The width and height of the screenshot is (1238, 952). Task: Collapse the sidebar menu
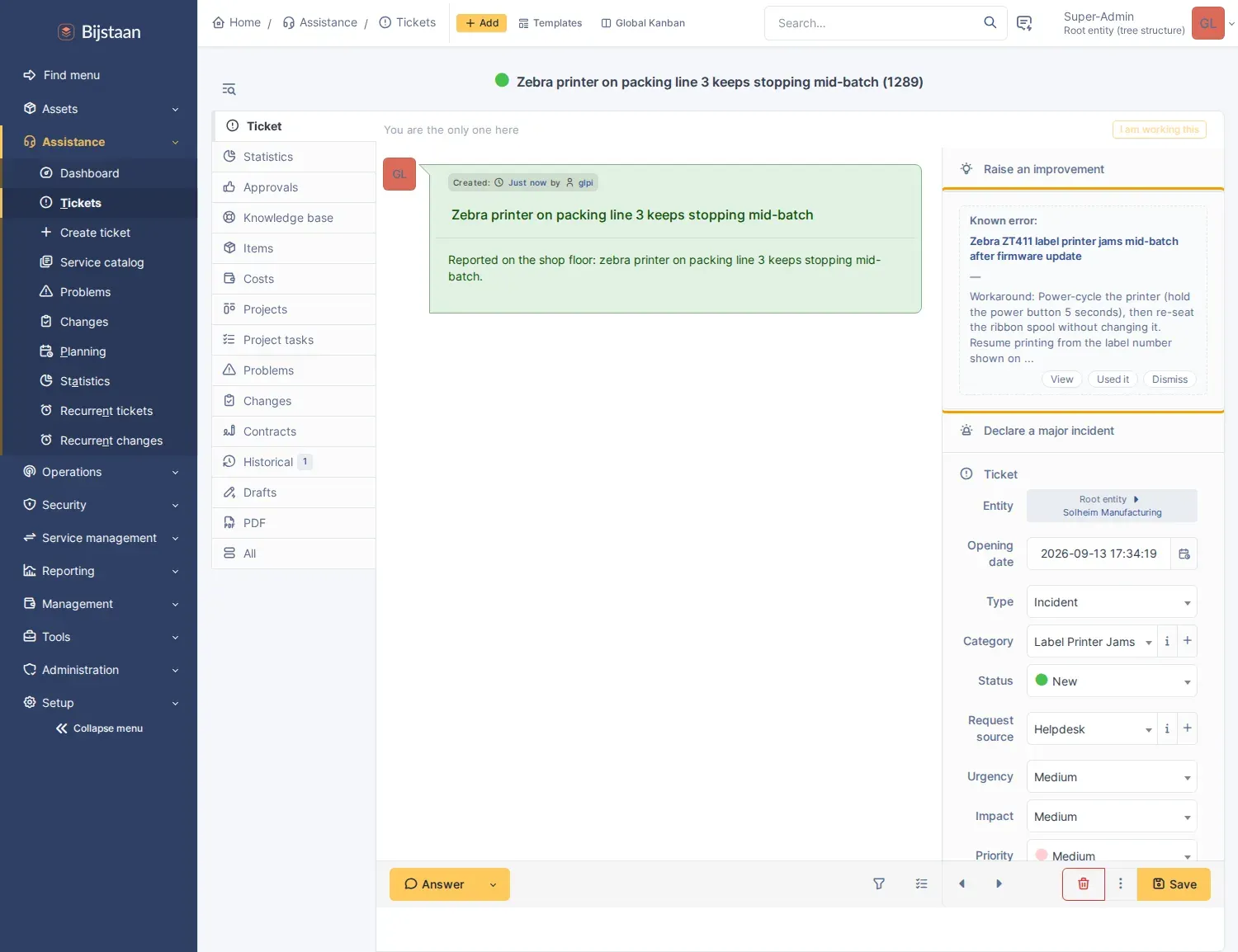tap(99, 728)
